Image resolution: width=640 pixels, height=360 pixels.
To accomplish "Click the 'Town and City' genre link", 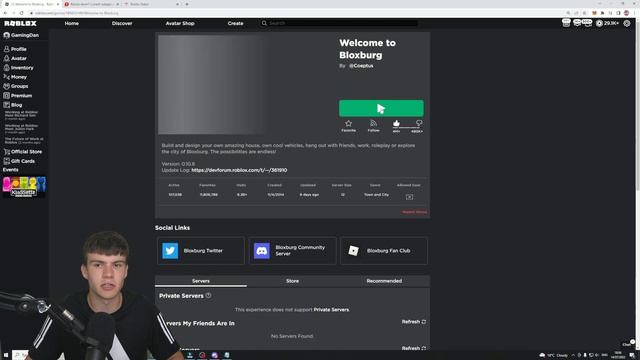I will 376,195.
